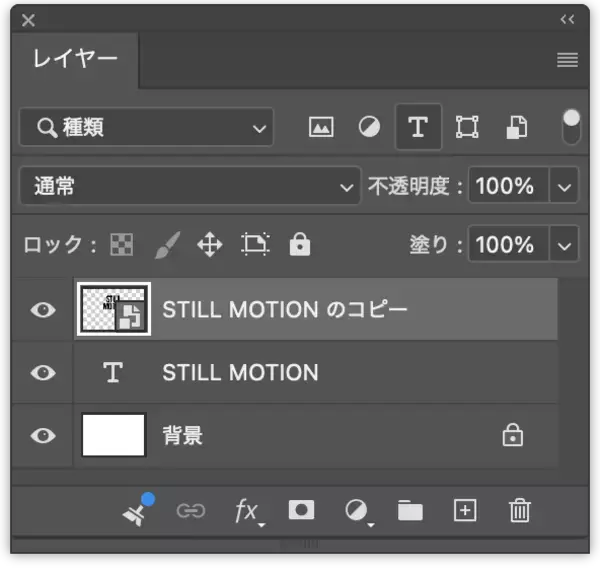Image resolution: width=600 pixels, height=568 pixels.
Task: Filter layers by pixel image type
Action: (321, 127)
